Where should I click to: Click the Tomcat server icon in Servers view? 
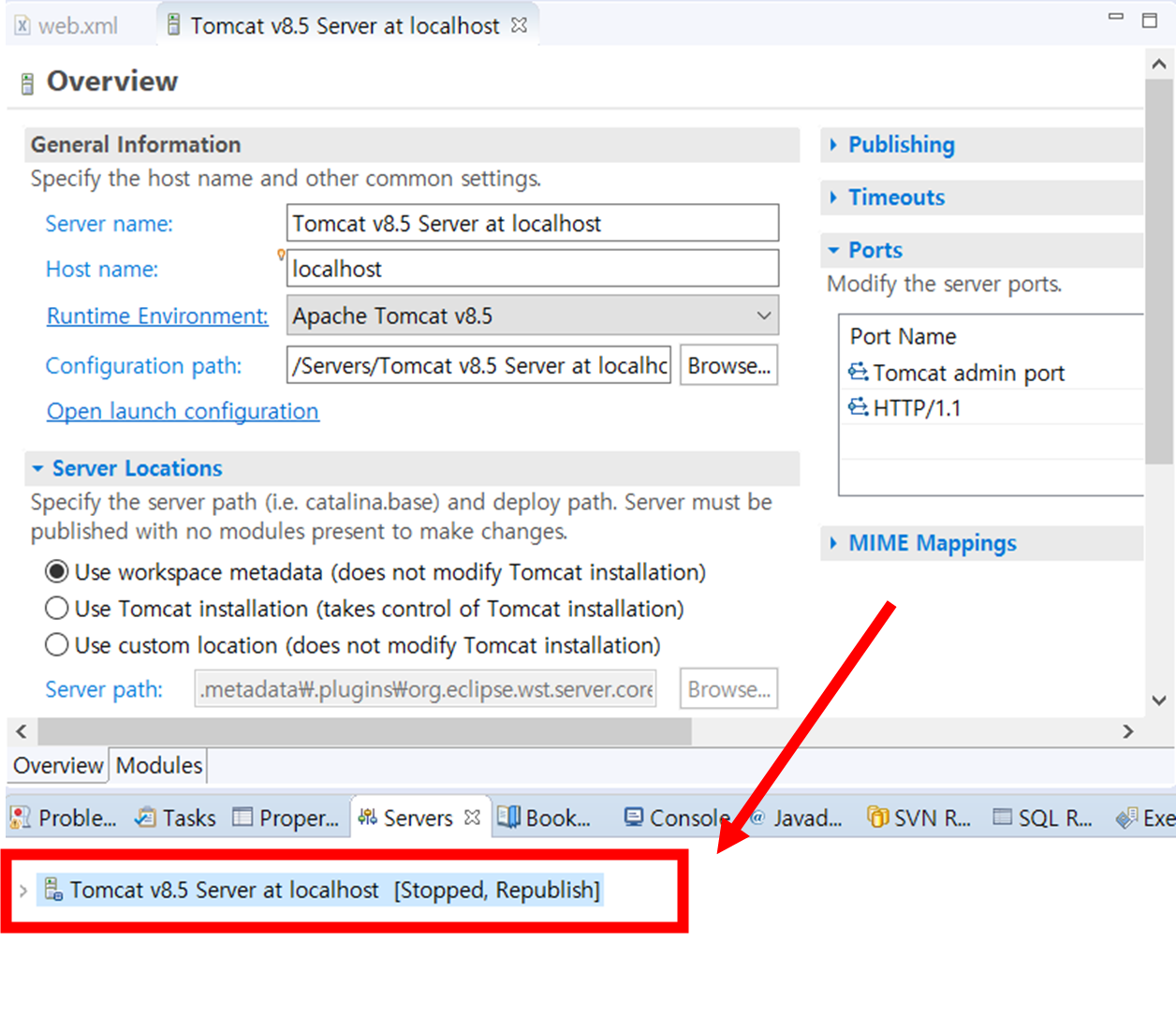tap(53, 889)
